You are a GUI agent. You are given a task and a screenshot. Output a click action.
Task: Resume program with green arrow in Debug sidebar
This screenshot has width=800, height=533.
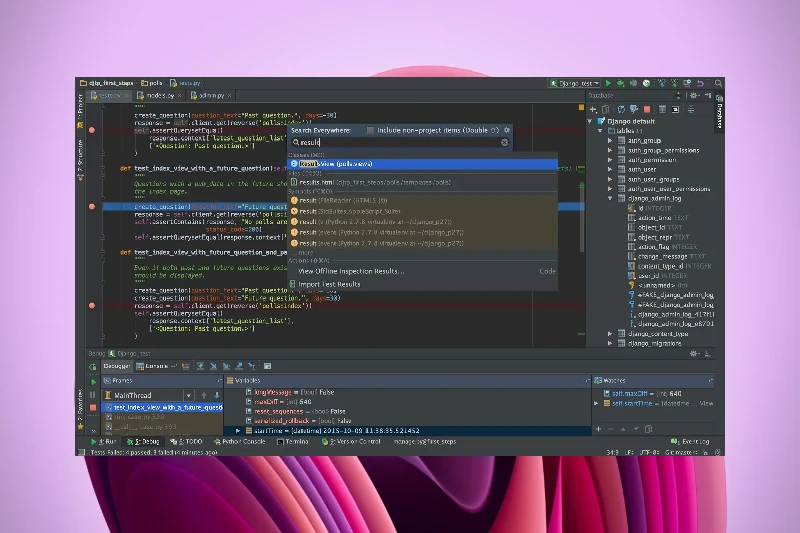(x=93, y=382)
